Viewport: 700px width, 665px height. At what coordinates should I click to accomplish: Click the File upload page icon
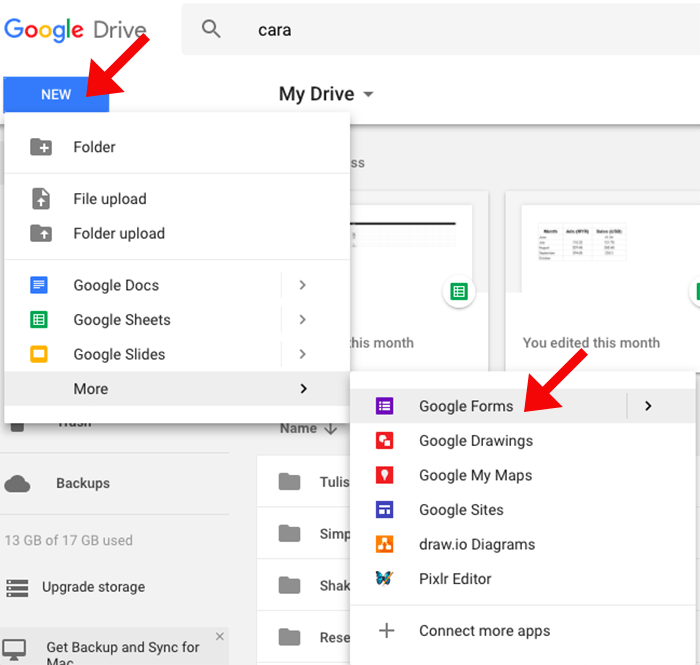(x=41, y=199)
